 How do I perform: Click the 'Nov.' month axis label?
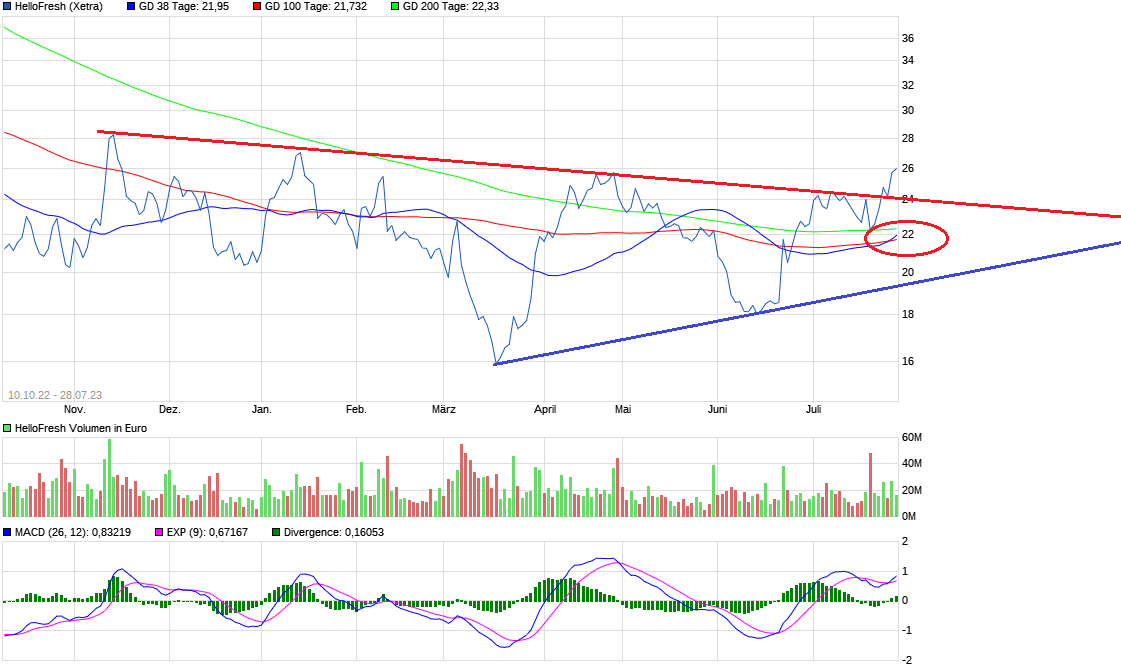74,409
